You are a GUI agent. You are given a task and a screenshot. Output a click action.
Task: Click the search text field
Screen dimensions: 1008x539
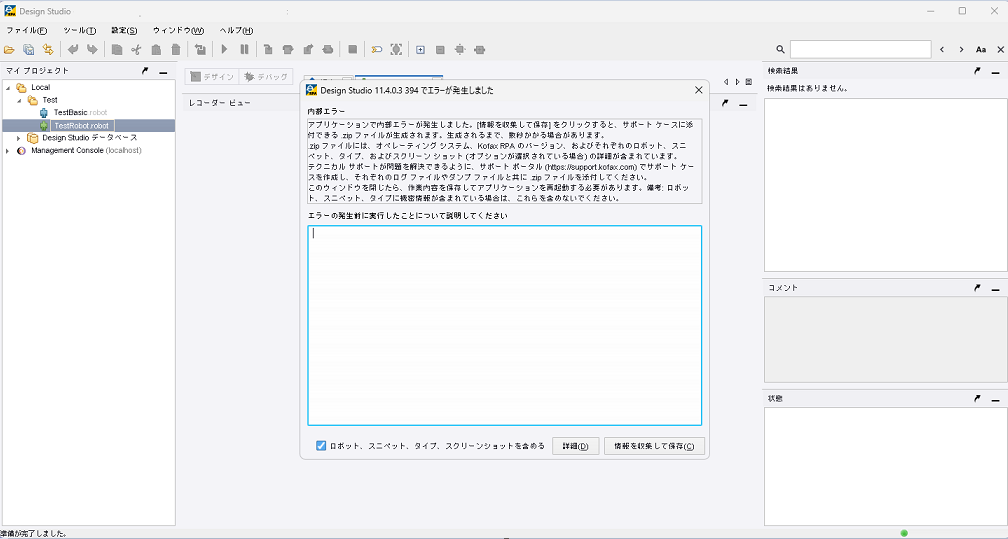[x=860, y=50]
